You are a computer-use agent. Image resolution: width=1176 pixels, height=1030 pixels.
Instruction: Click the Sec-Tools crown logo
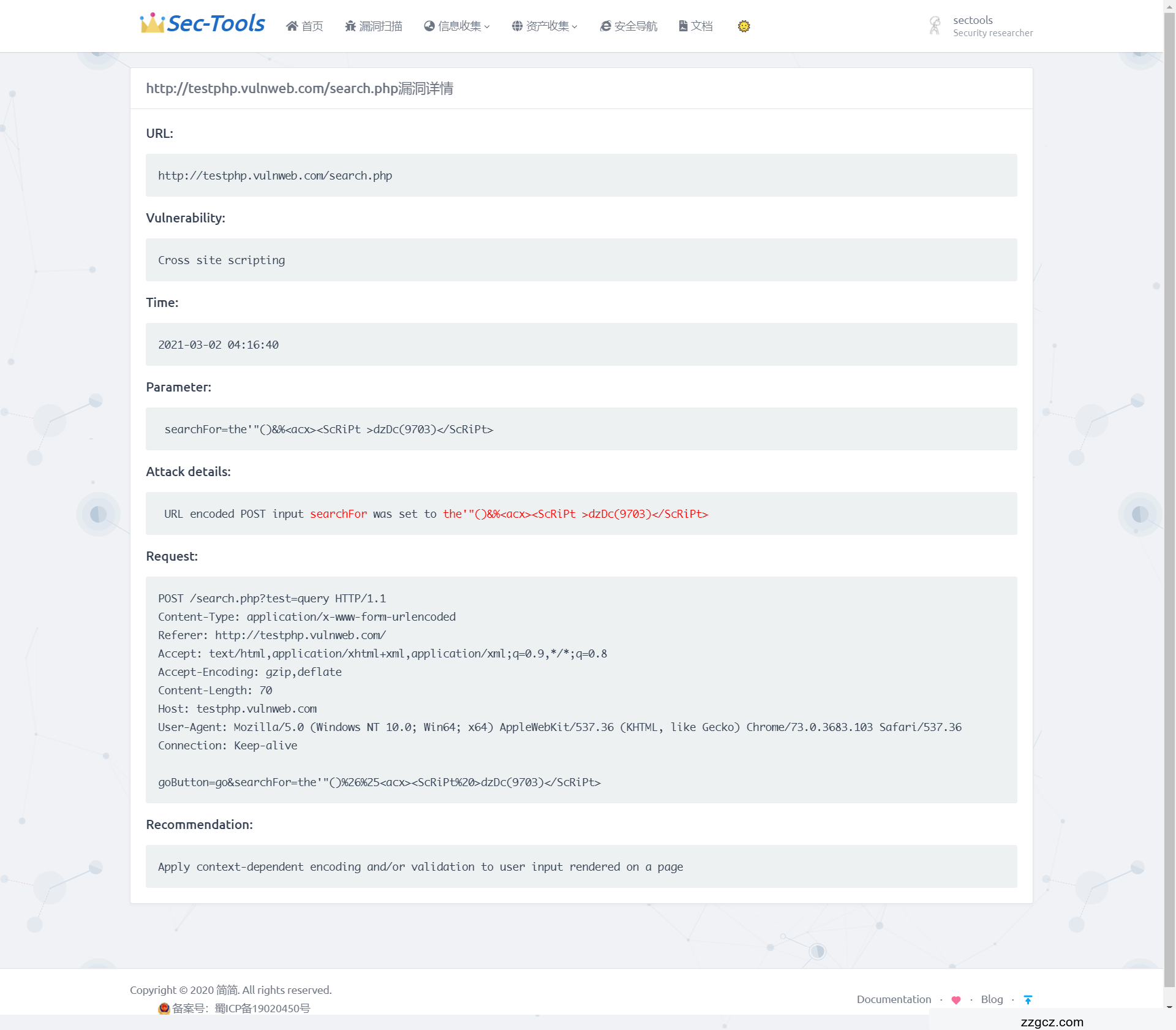pos(152,23)
